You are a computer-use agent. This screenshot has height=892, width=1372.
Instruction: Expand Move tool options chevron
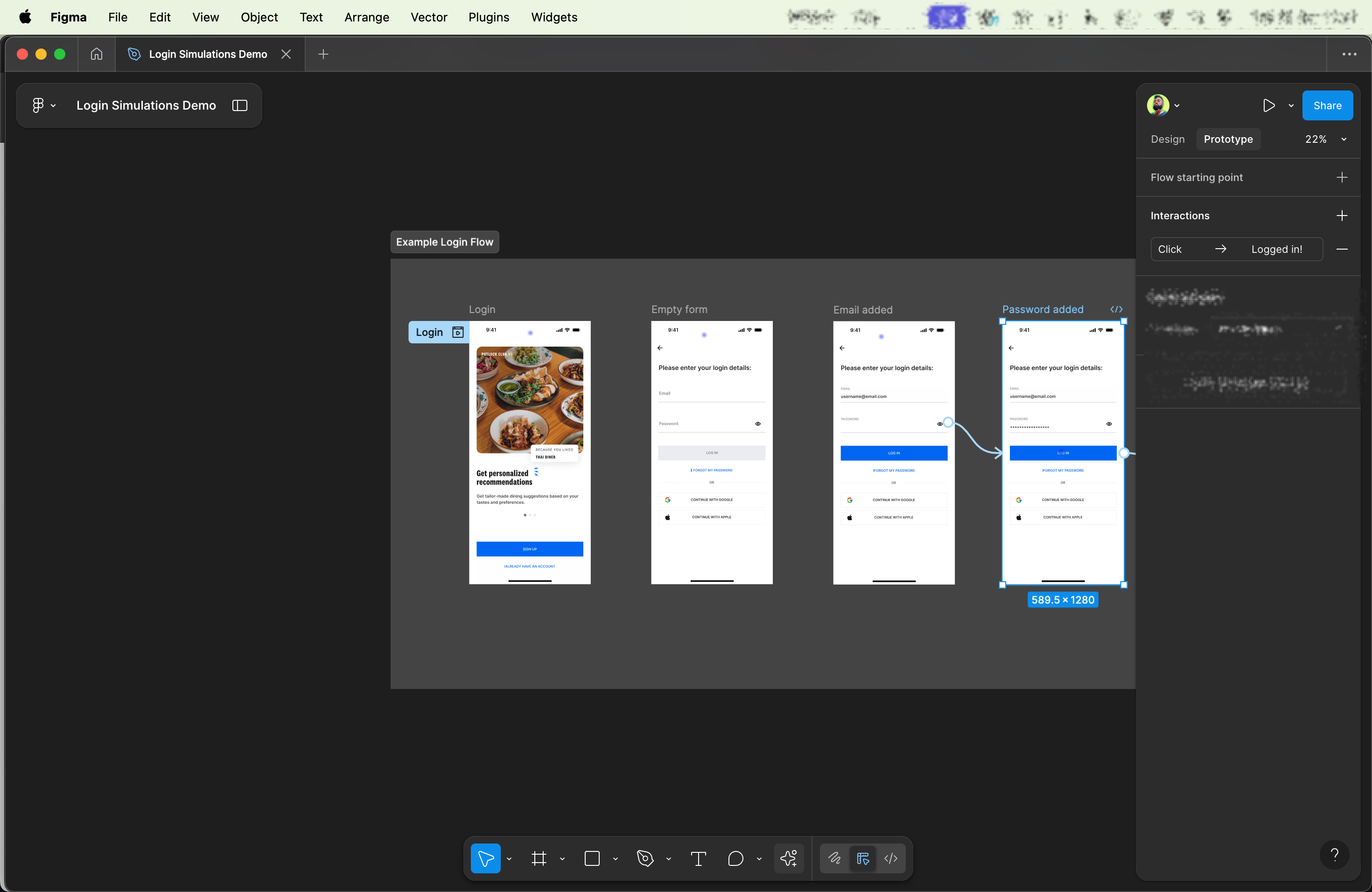pyautogui.click(x=509, y=858)
